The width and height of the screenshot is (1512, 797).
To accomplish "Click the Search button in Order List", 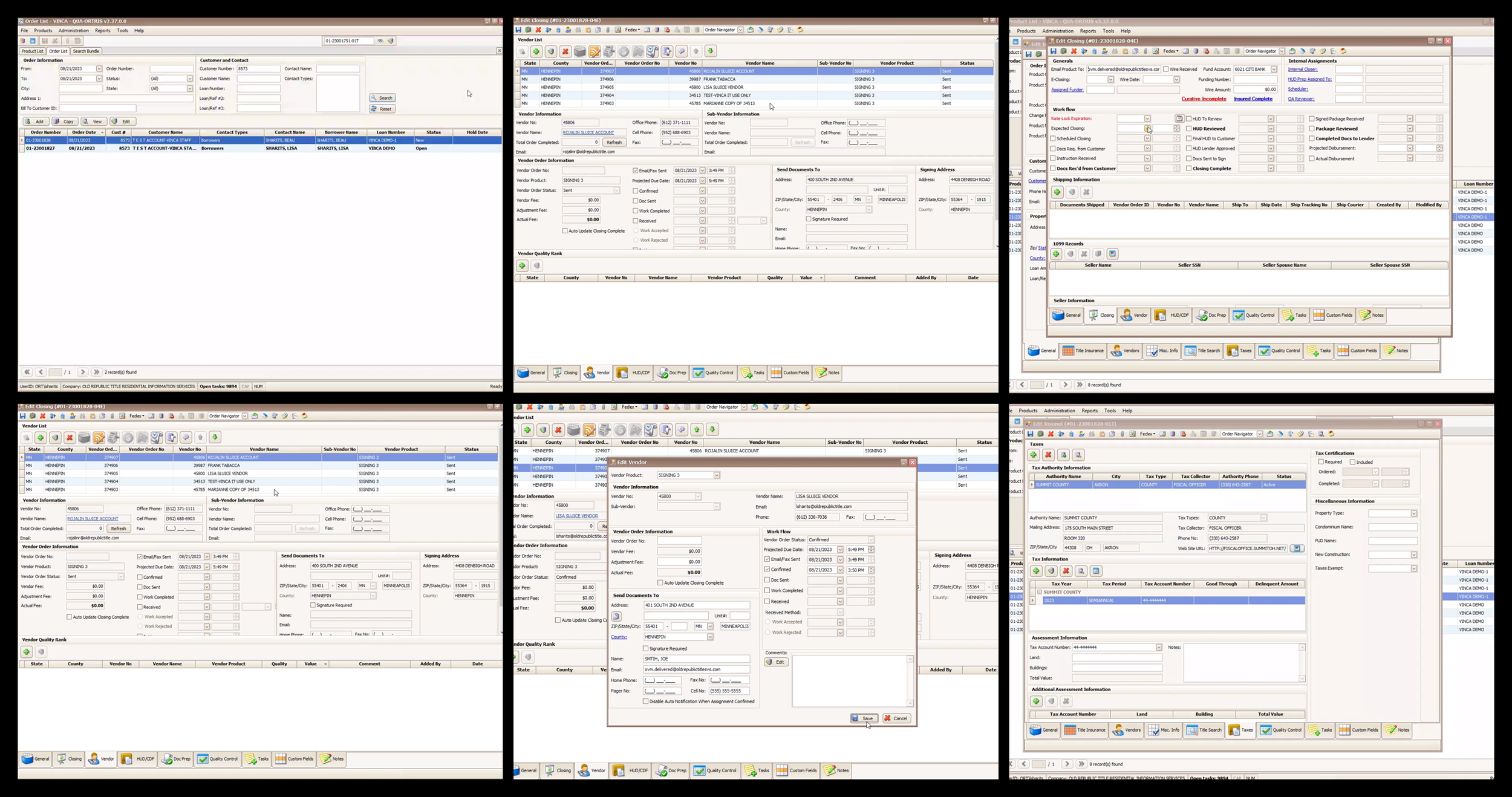I will click(382, 98).
